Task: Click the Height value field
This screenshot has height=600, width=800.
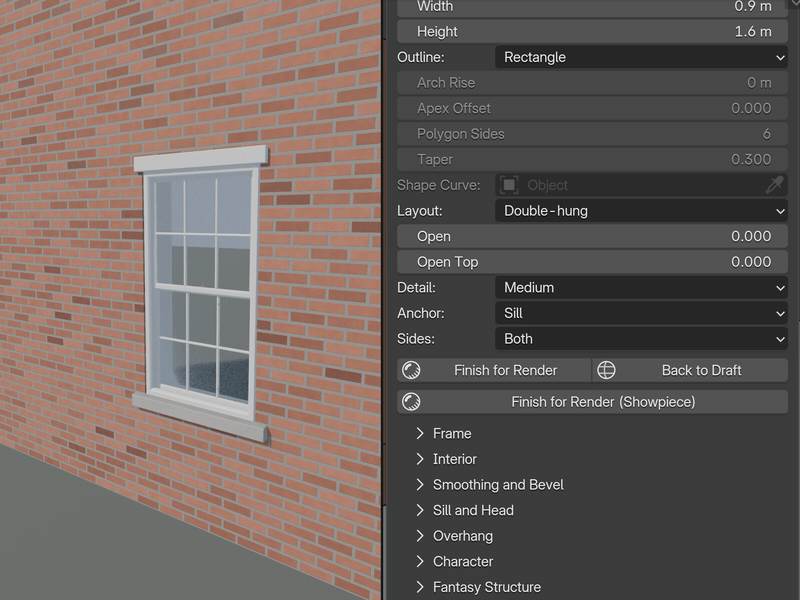Action: (592, 32)
